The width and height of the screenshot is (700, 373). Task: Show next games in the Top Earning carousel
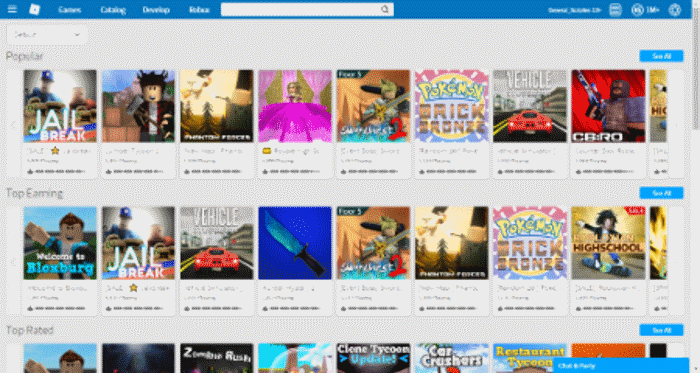click(676, 261)
